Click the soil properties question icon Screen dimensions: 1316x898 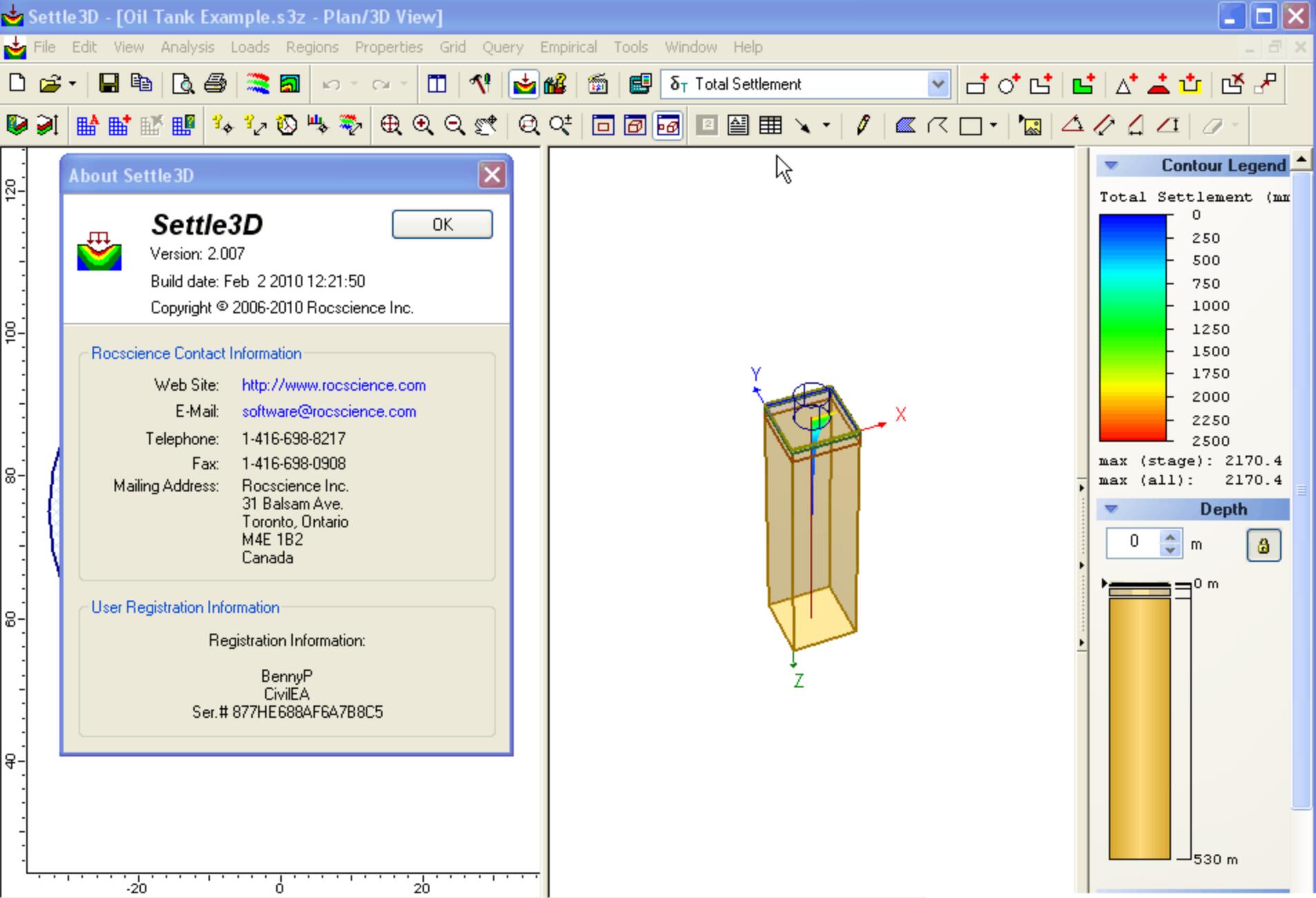(x=555, y=84)
